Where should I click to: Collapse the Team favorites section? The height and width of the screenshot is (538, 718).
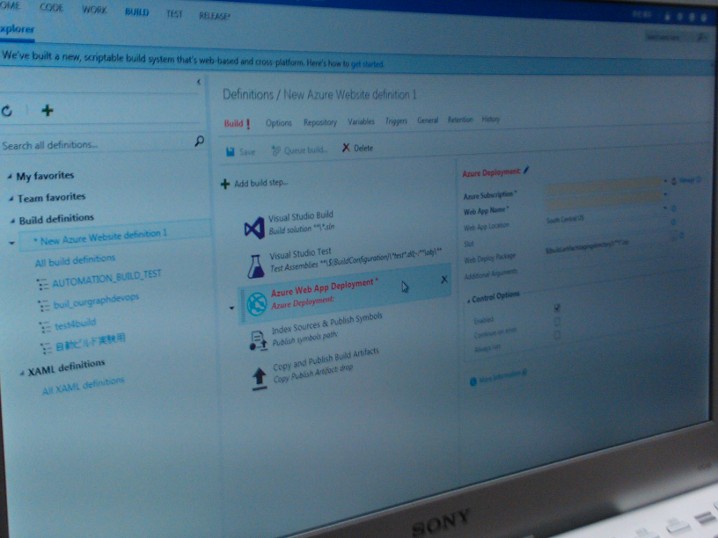click(11, 199)
